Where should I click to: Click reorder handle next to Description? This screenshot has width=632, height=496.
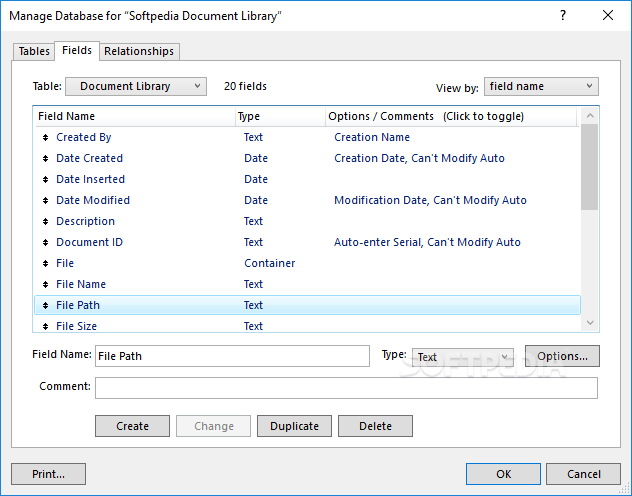coord(45,221)
